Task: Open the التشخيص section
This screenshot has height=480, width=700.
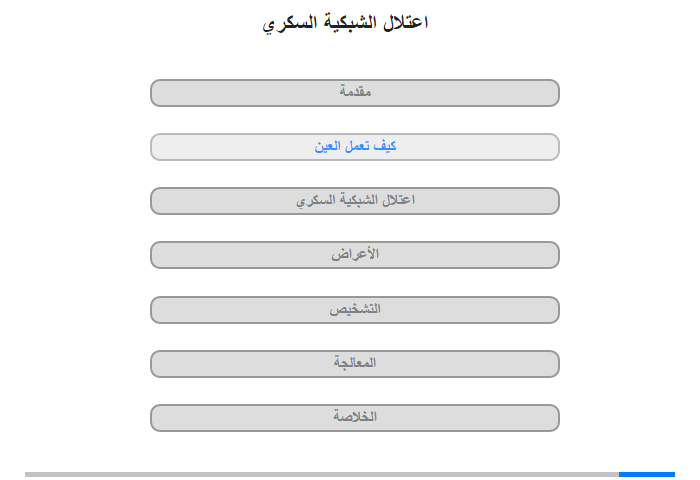Action: [x=355, y=310]
